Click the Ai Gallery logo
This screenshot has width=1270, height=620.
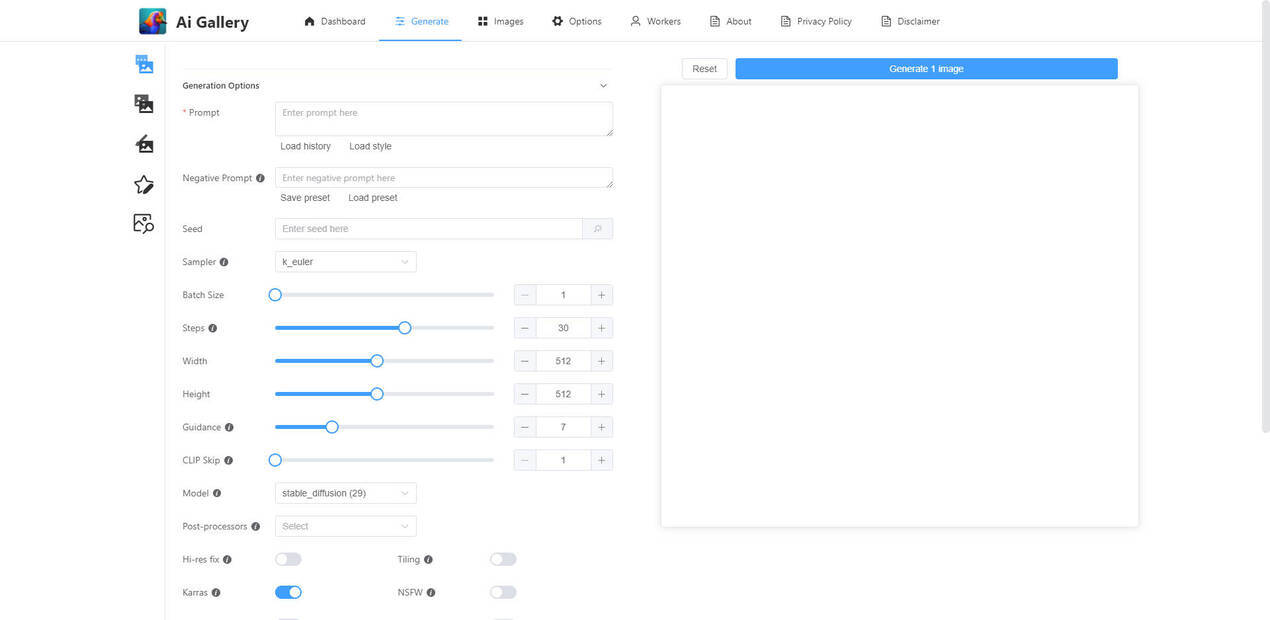tap(152, 21)
